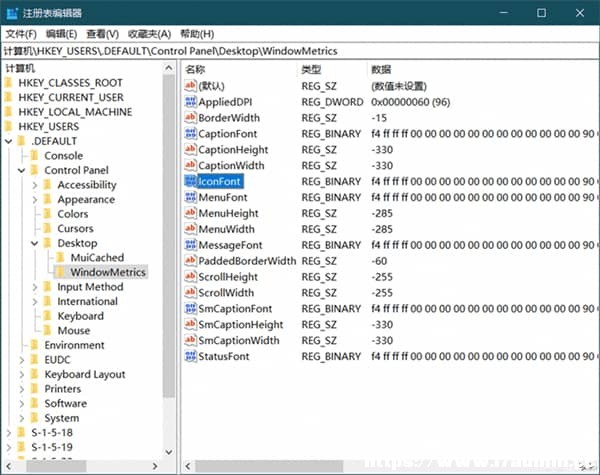Click the MenuWidth string value icon

[191, 229]
